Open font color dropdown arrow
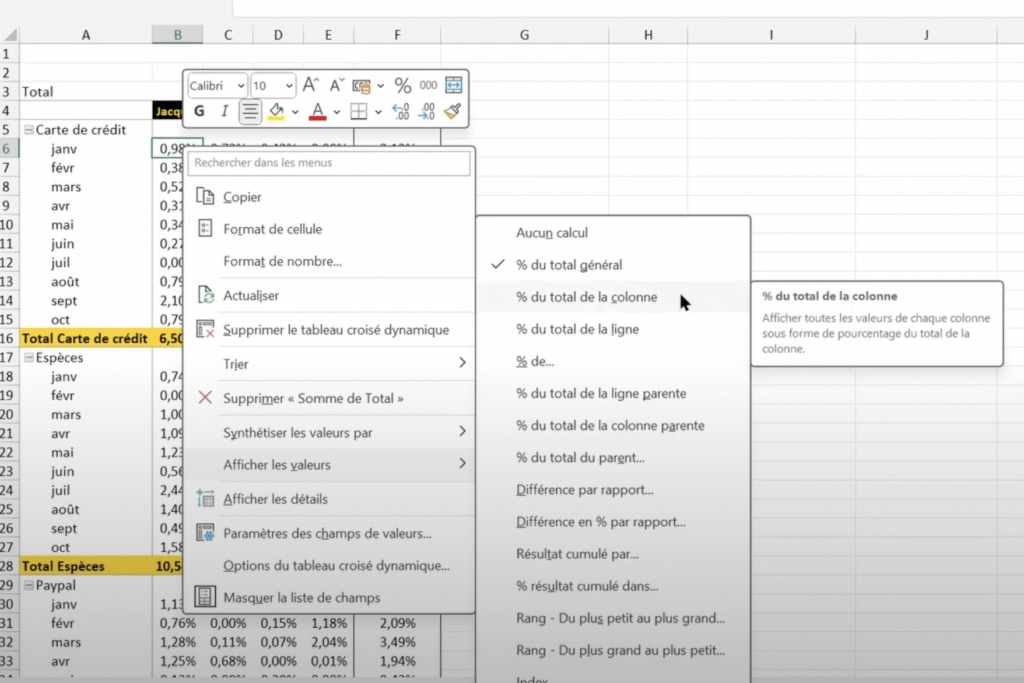This screenshot has height=683, width=1024. click(x=336, y=112)
